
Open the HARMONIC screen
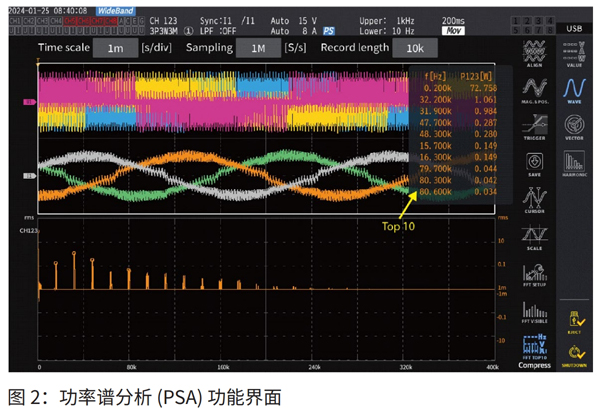574,165
